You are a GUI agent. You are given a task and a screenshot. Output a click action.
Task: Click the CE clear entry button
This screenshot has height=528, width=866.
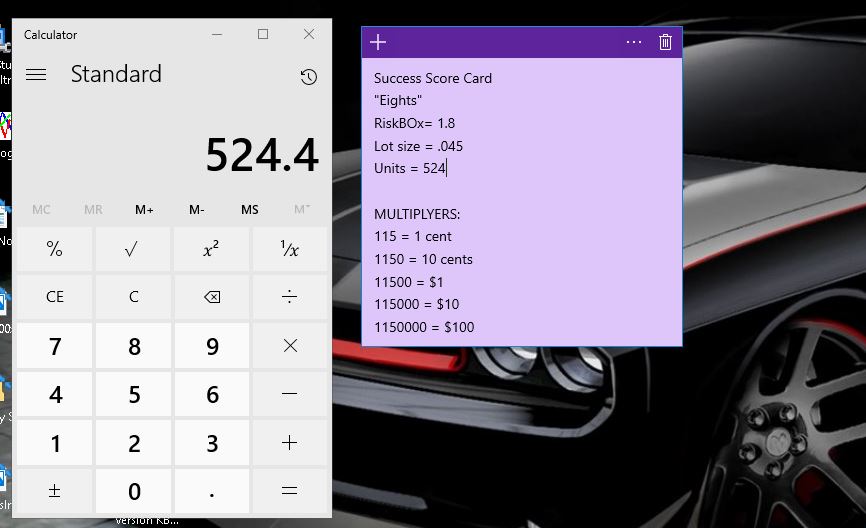pos(55,297)
